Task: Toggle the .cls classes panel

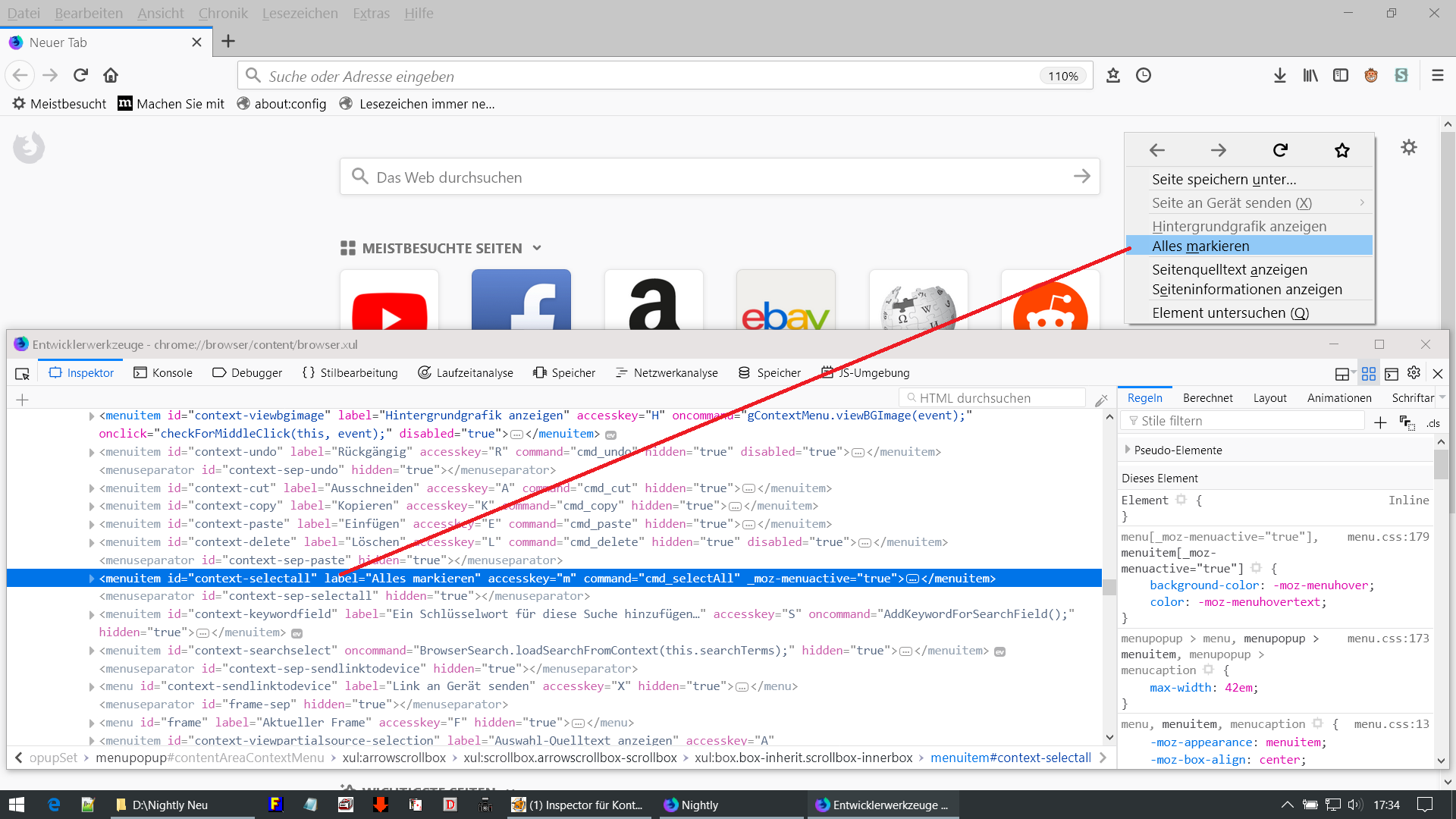Action: pos(1432,423)
